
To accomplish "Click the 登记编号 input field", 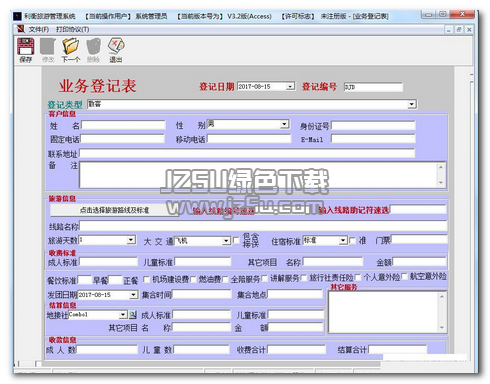I will [373, 87].
